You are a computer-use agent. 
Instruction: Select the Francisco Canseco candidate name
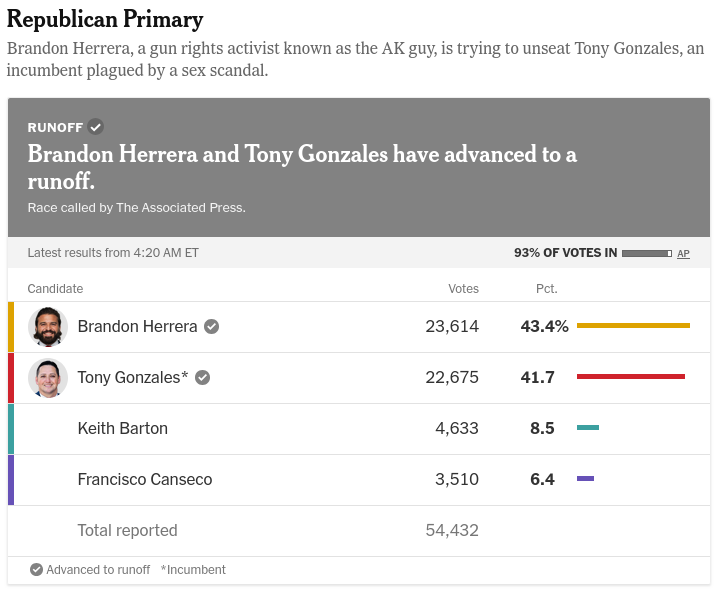point(145,479)
